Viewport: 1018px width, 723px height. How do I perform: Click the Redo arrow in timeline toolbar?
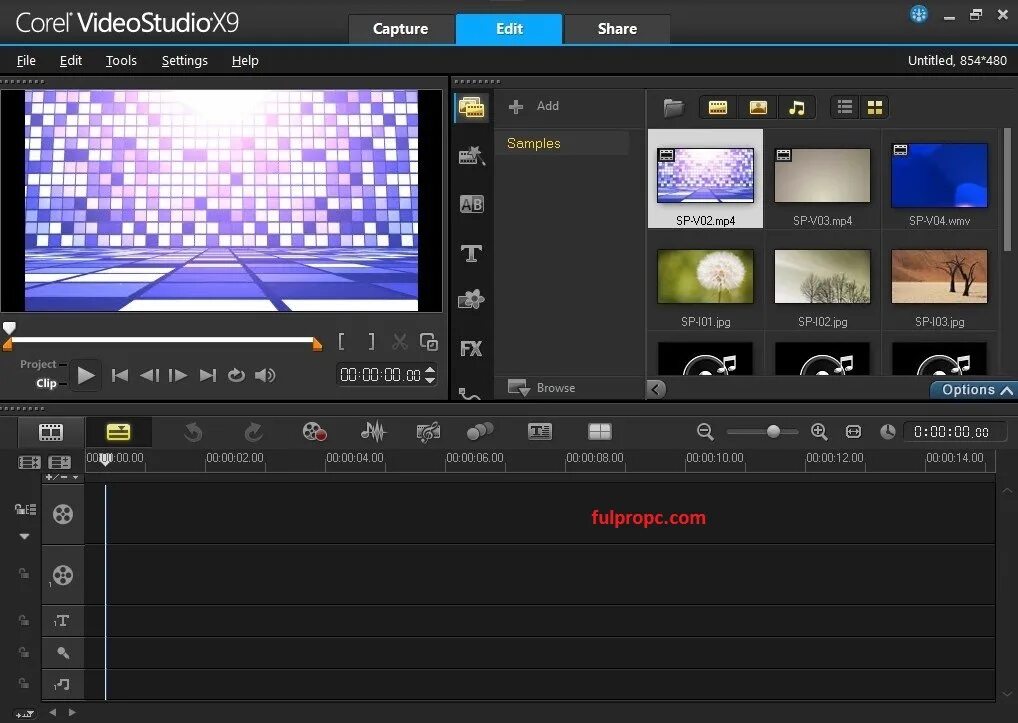tap(253, 432)
